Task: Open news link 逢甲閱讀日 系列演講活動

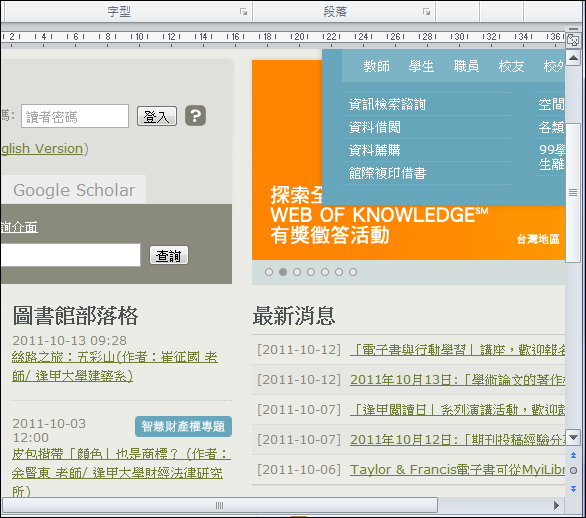Action: coord(457,410)
